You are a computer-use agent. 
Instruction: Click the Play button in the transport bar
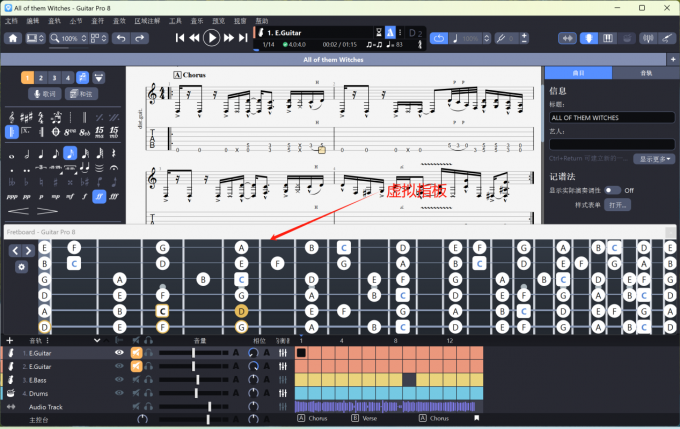pos(211,38)
